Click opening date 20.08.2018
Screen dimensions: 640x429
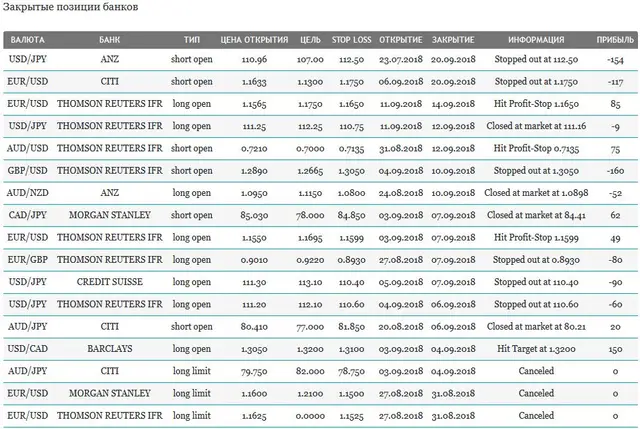(401, 327)
